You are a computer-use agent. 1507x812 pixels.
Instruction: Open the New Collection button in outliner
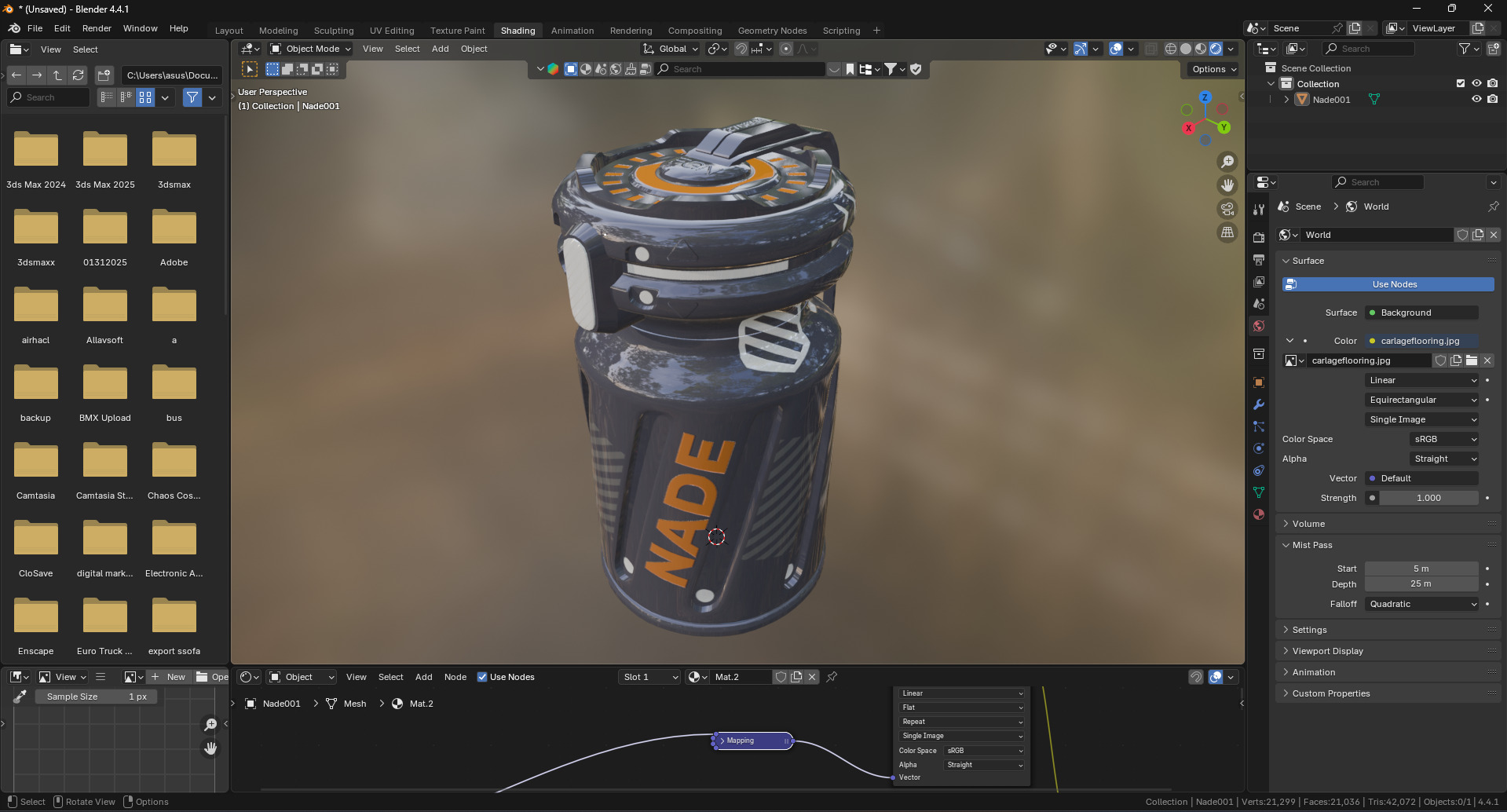(1493, 49)
